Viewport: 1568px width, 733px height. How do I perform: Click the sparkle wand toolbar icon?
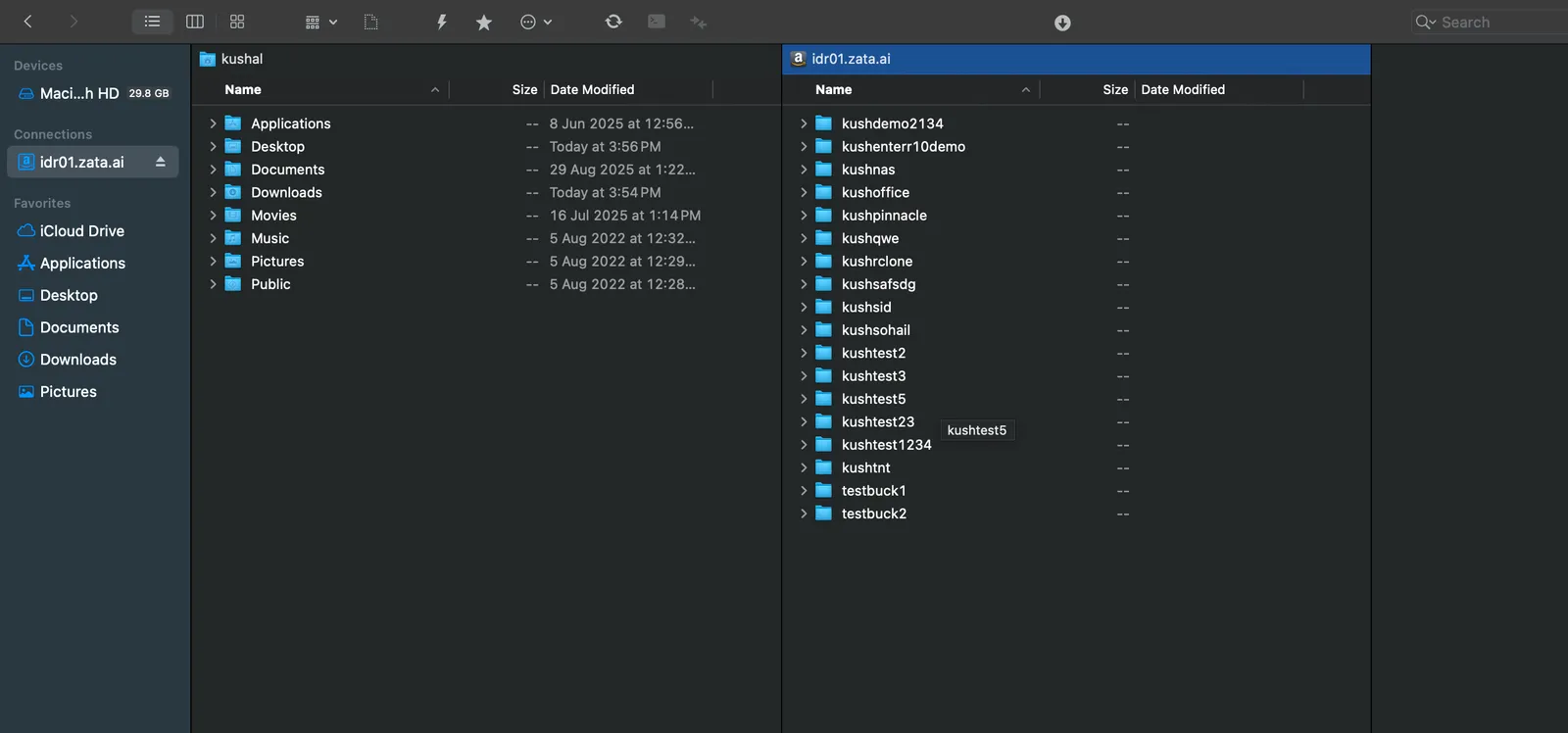click(x=699, y=22)
